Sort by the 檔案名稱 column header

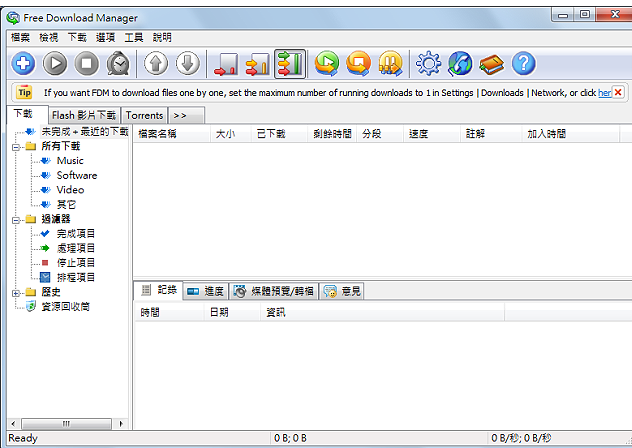pos(171,134)
